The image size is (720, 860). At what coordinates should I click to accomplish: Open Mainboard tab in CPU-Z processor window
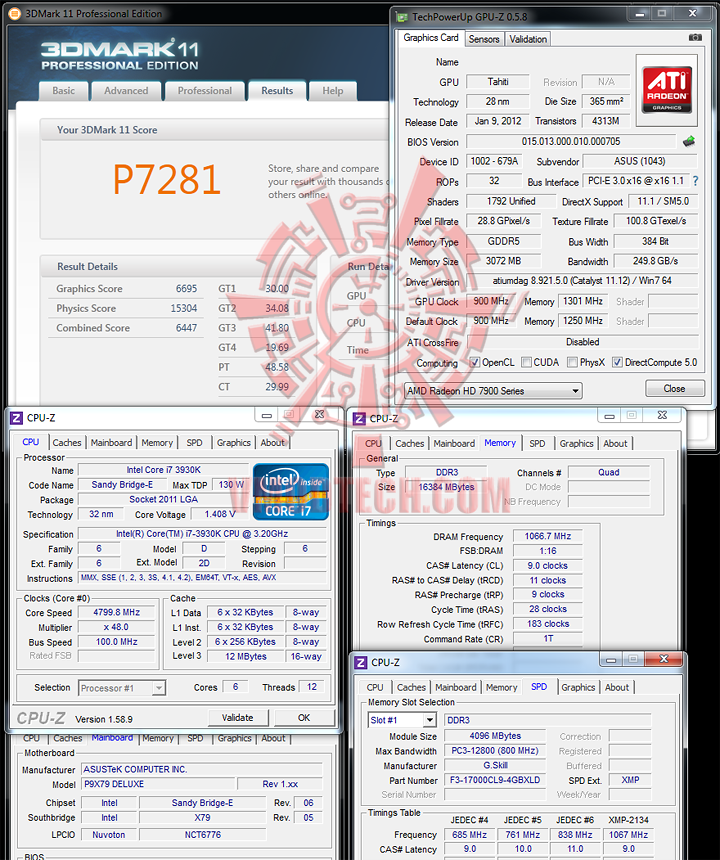point(111,443)
